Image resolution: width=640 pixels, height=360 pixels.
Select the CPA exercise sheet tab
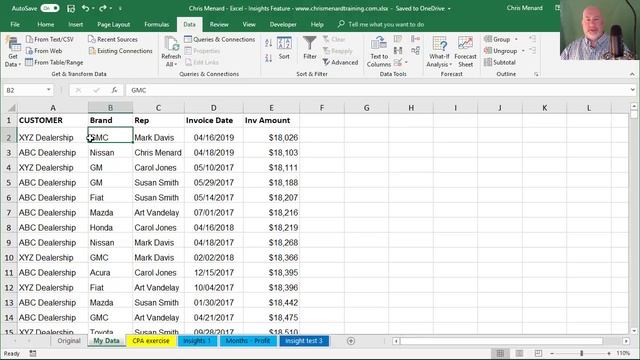click(151, 341)
